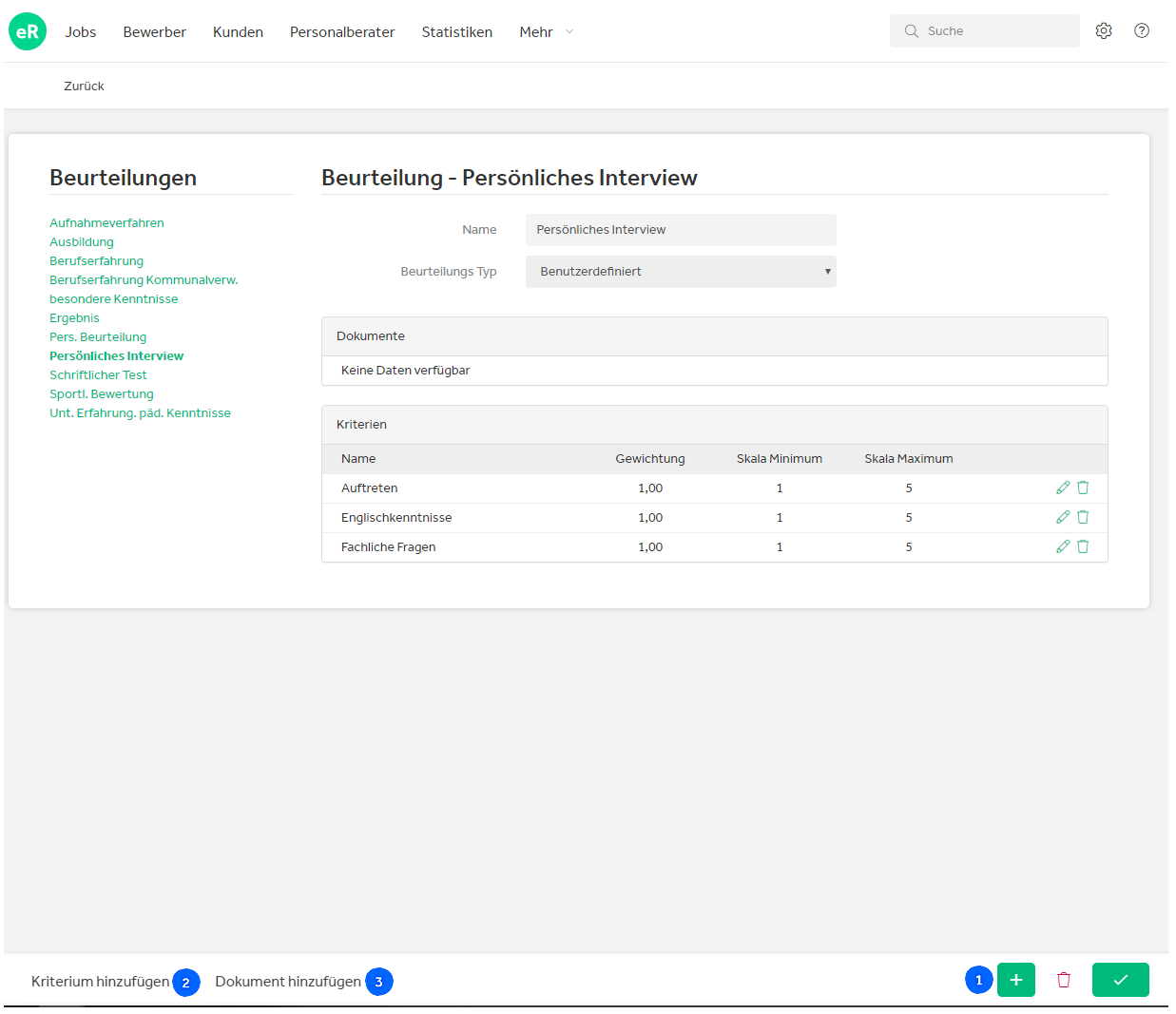
Task: Go back using Zurück
Action: coord(84,86)
